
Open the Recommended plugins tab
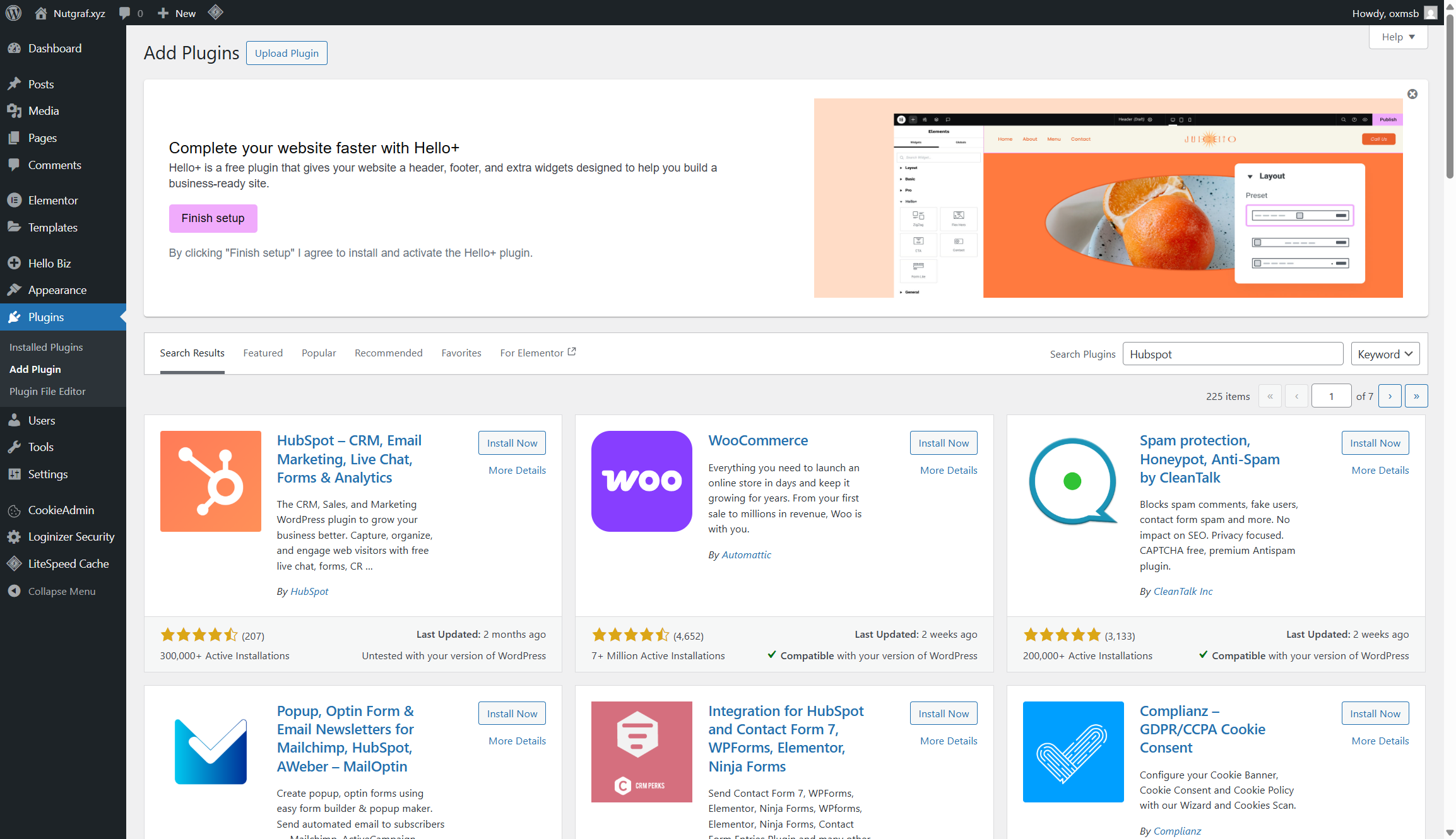click(388, 353)
